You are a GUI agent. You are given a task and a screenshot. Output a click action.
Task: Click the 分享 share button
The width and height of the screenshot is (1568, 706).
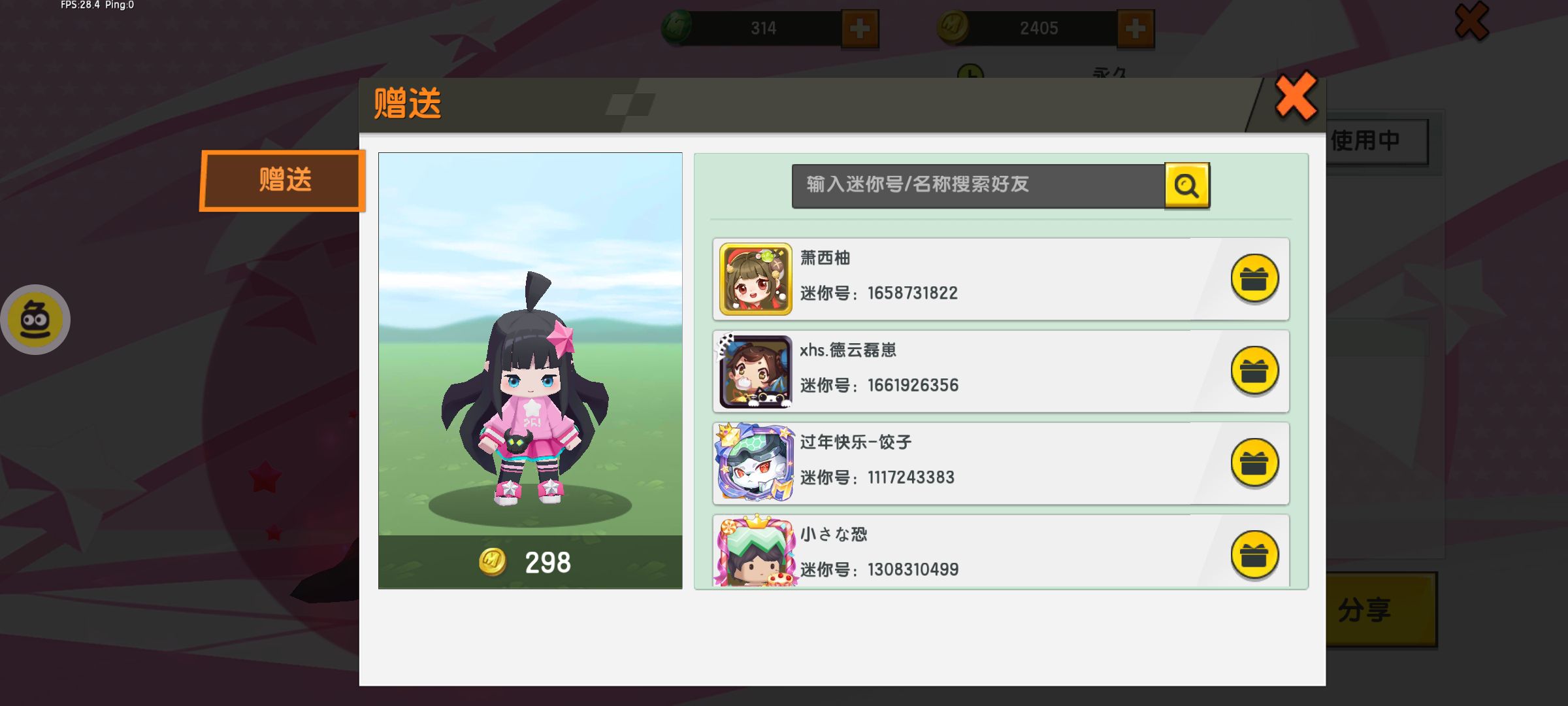pos(1380,610)
